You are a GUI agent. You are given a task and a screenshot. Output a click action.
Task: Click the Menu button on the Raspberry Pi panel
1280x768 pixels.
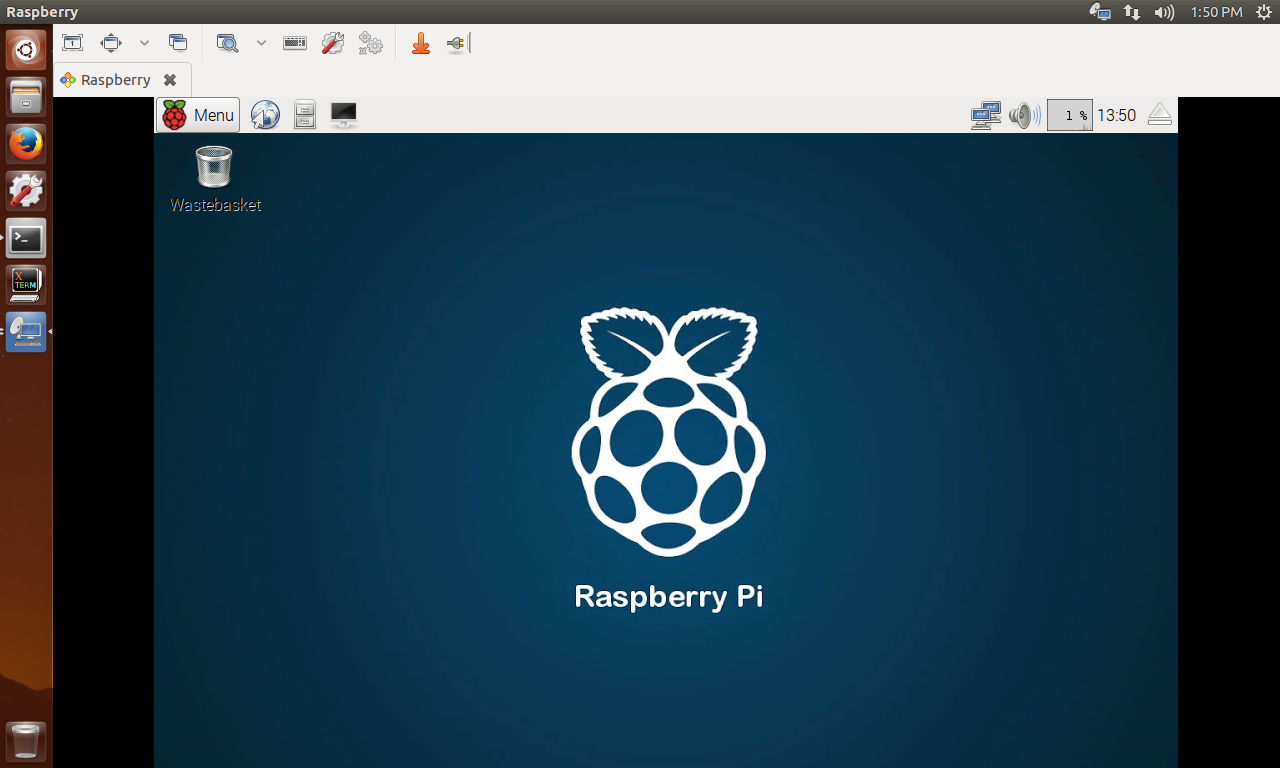[198, 114]
